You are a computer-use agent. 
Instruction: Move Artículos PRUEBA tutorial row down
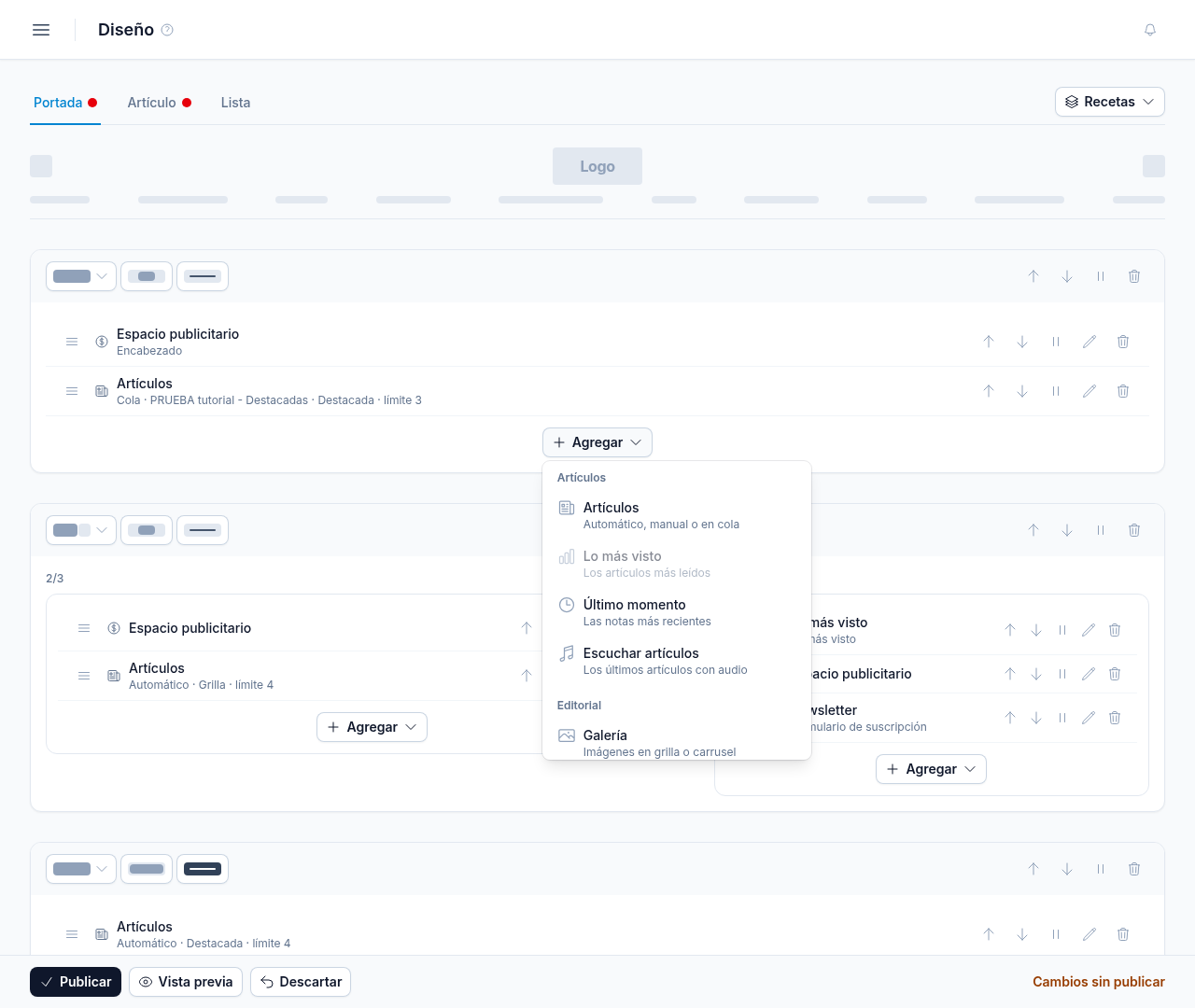pyautogui.click(x=1022, y=391)
